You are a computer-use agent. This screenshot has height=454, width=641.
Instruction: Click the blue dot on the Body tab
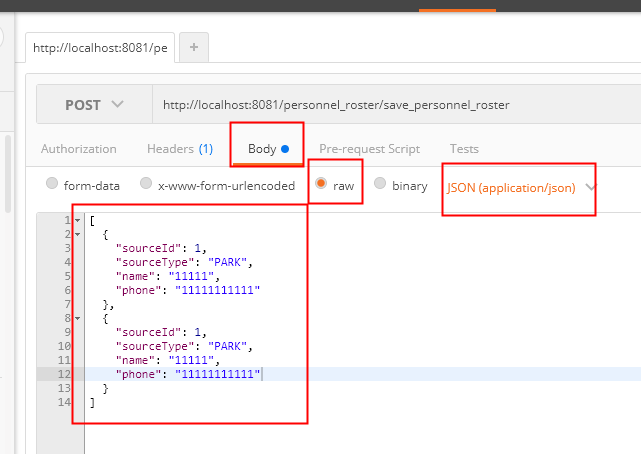click(x=285, y=149)
